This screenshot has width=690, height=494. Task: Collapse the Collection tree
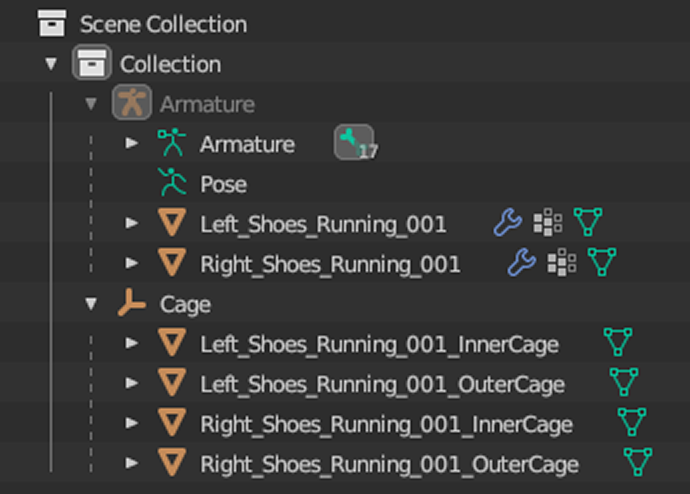click(x=51, y=64)
